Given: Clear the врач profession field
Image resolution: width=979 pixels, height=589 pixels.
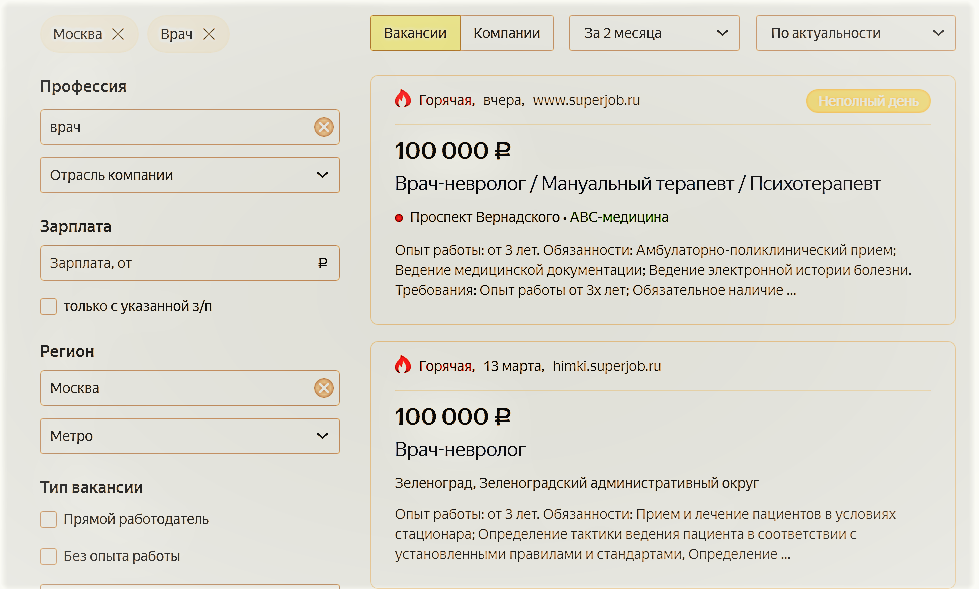Looking at the screenshot, I should click(x=323, y=127).
